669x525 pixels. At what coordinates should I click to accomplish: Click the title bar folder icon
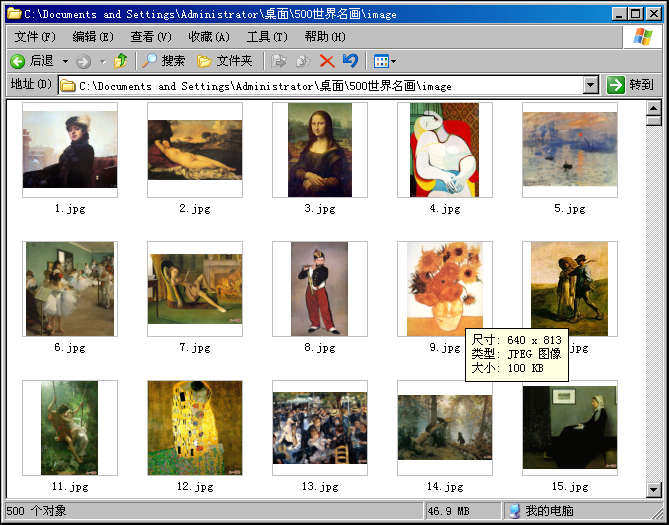[x=14, y=14]
